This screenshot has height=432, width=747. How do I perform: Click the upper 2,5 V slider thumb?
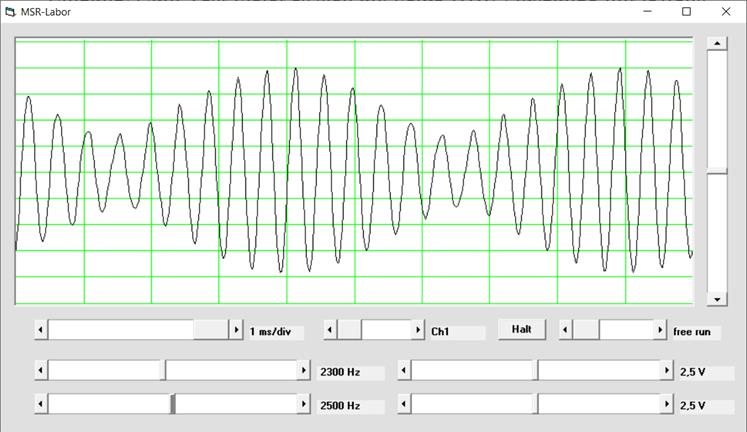click(x=536, y=371)
